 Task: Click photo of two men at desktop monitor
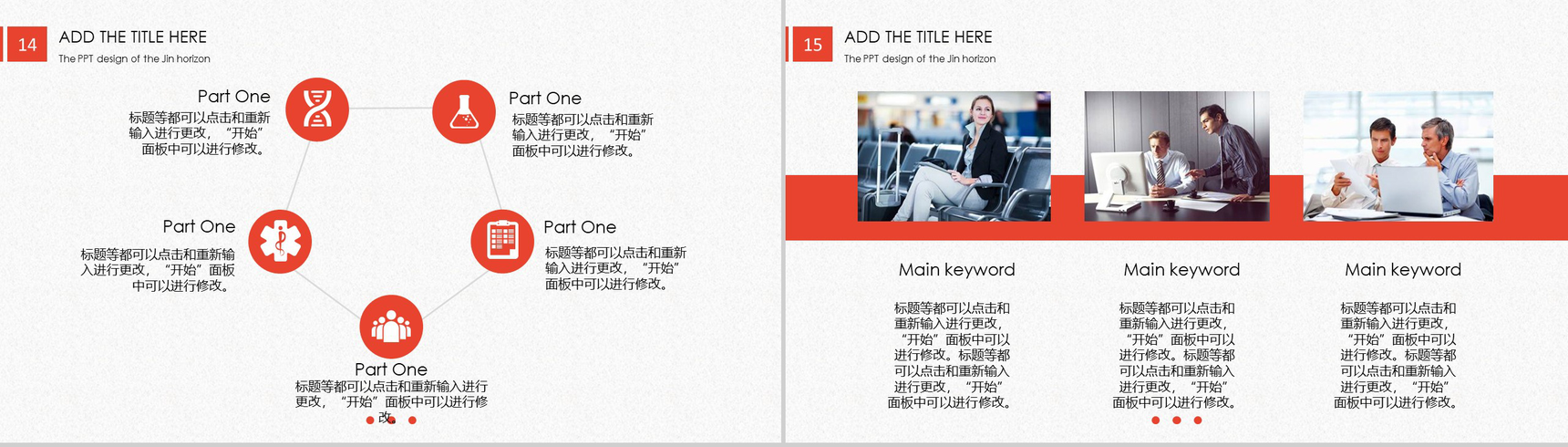(1176, 156)
